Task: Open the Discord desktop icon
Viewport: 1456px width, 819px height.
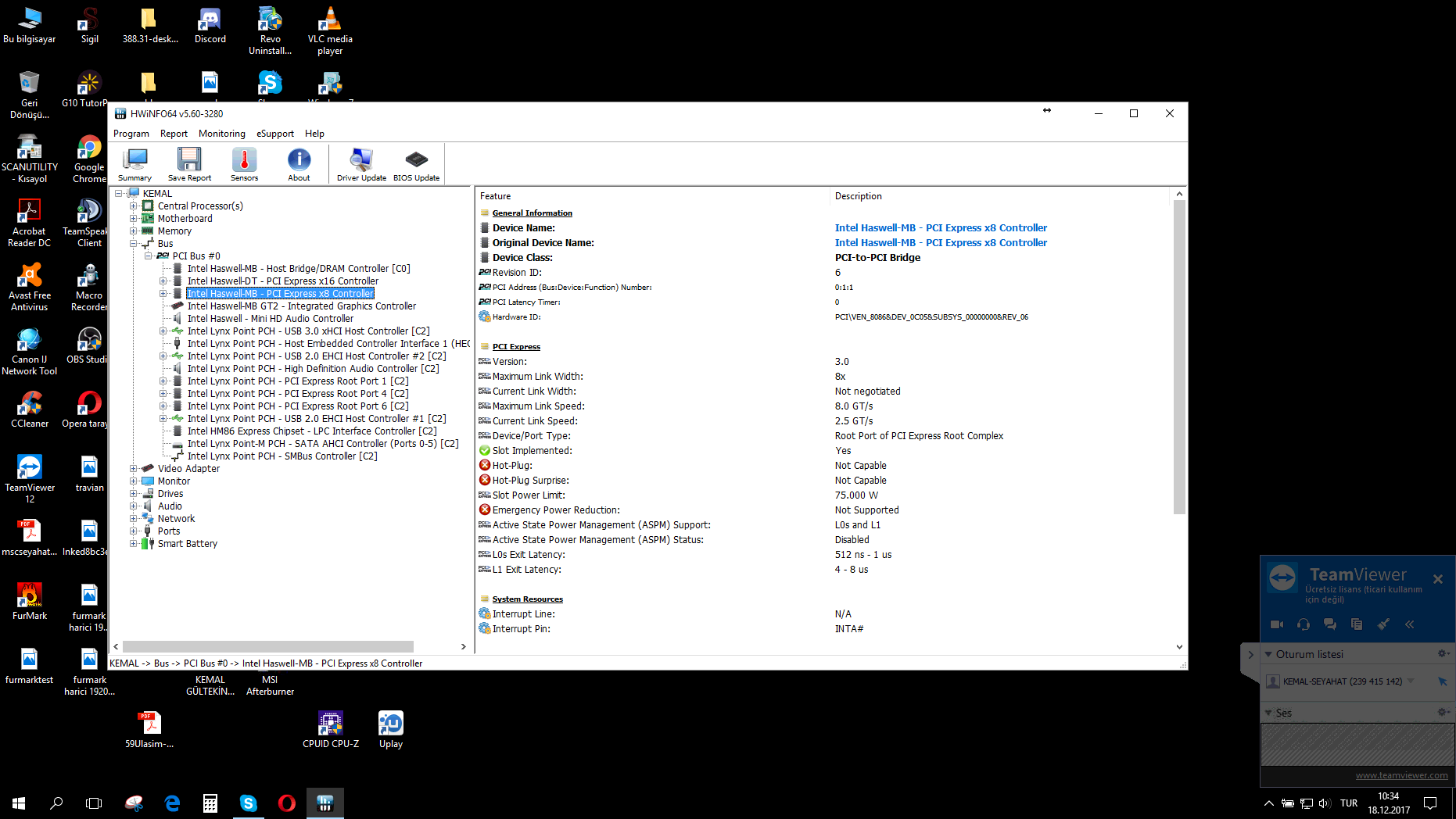Action: click(210, 25)
